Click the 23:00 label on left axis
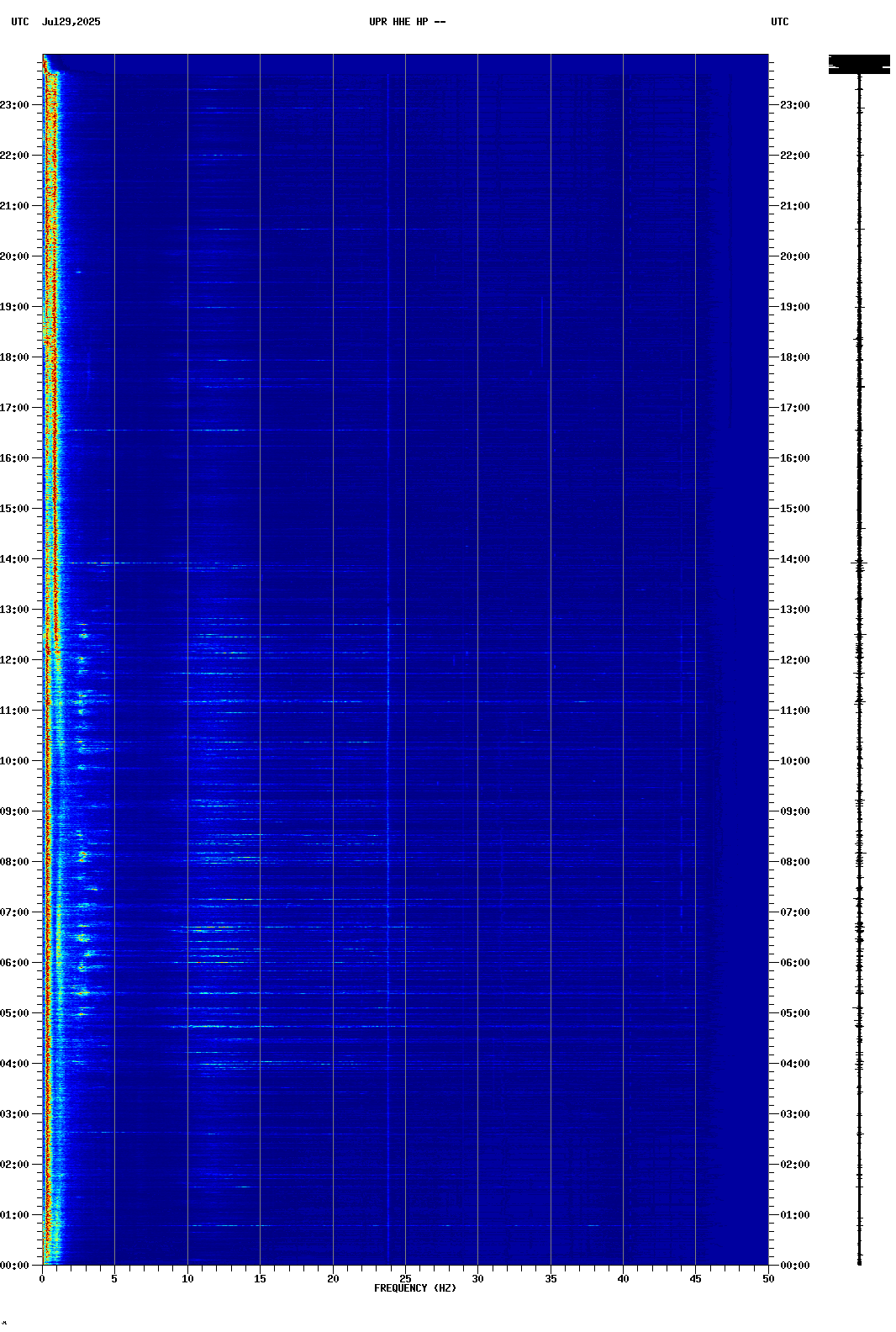896x1332 pixels. [x=15, y=105]
